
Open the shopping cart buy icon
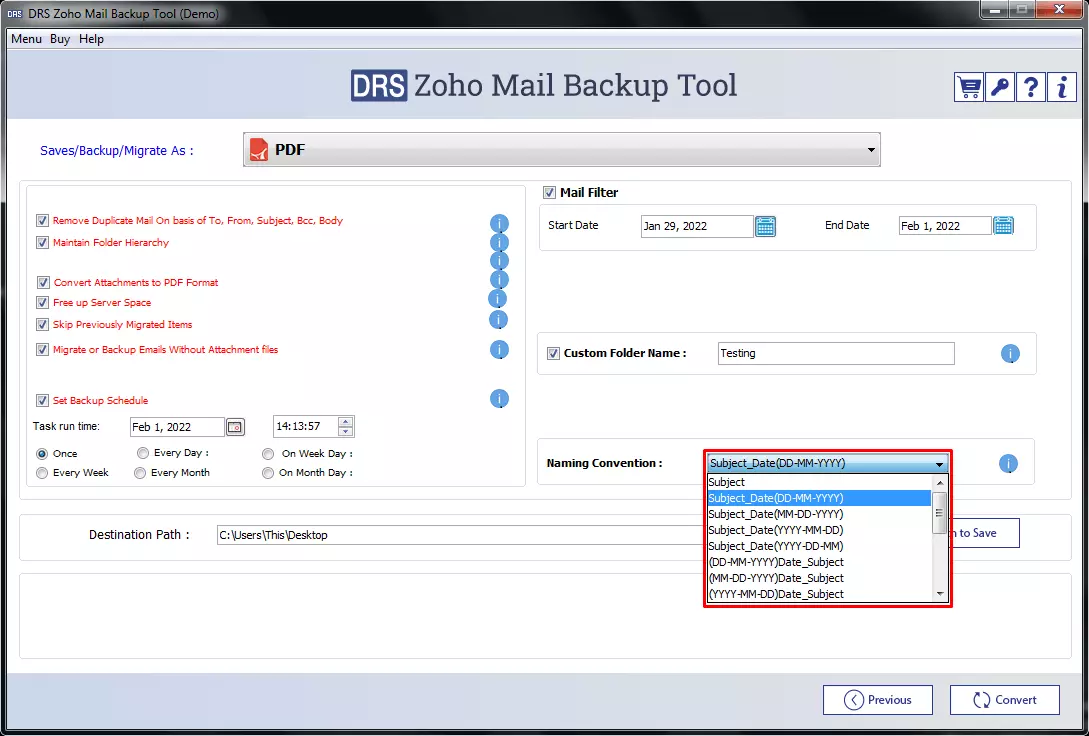coord(968,87)
